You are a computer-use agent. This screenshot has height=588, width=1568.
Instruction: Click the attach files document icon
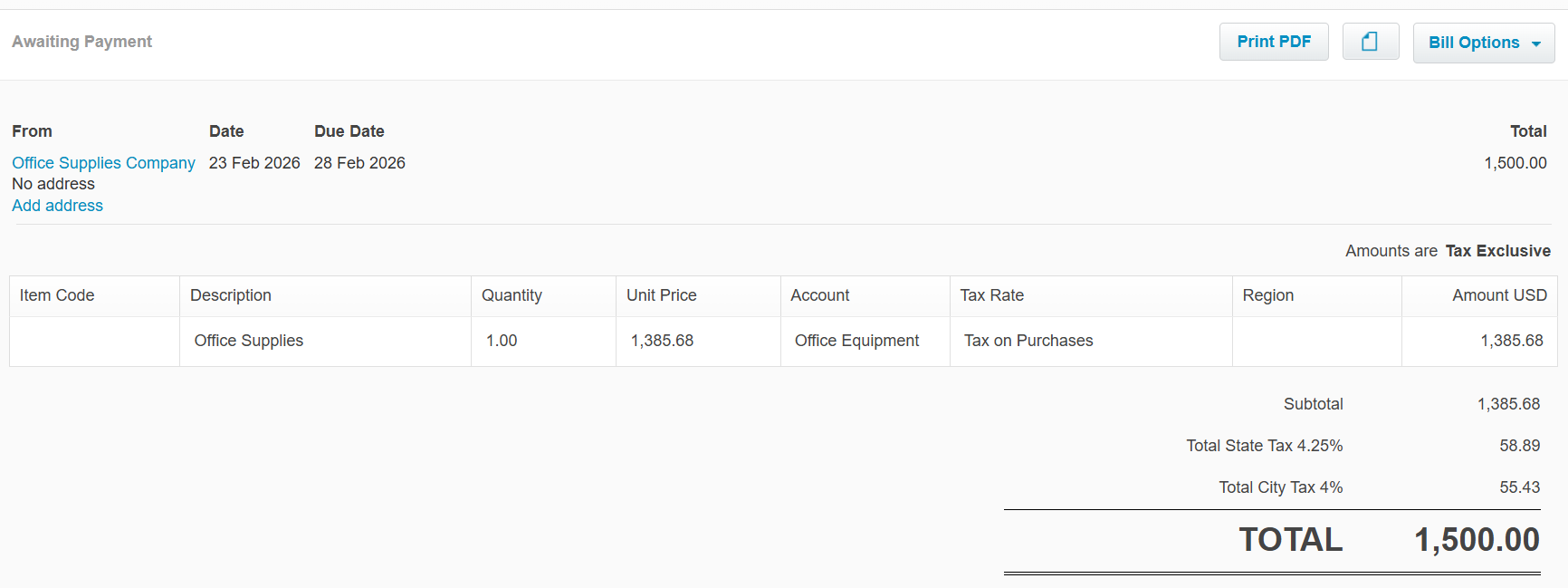tap(1370, 42)
